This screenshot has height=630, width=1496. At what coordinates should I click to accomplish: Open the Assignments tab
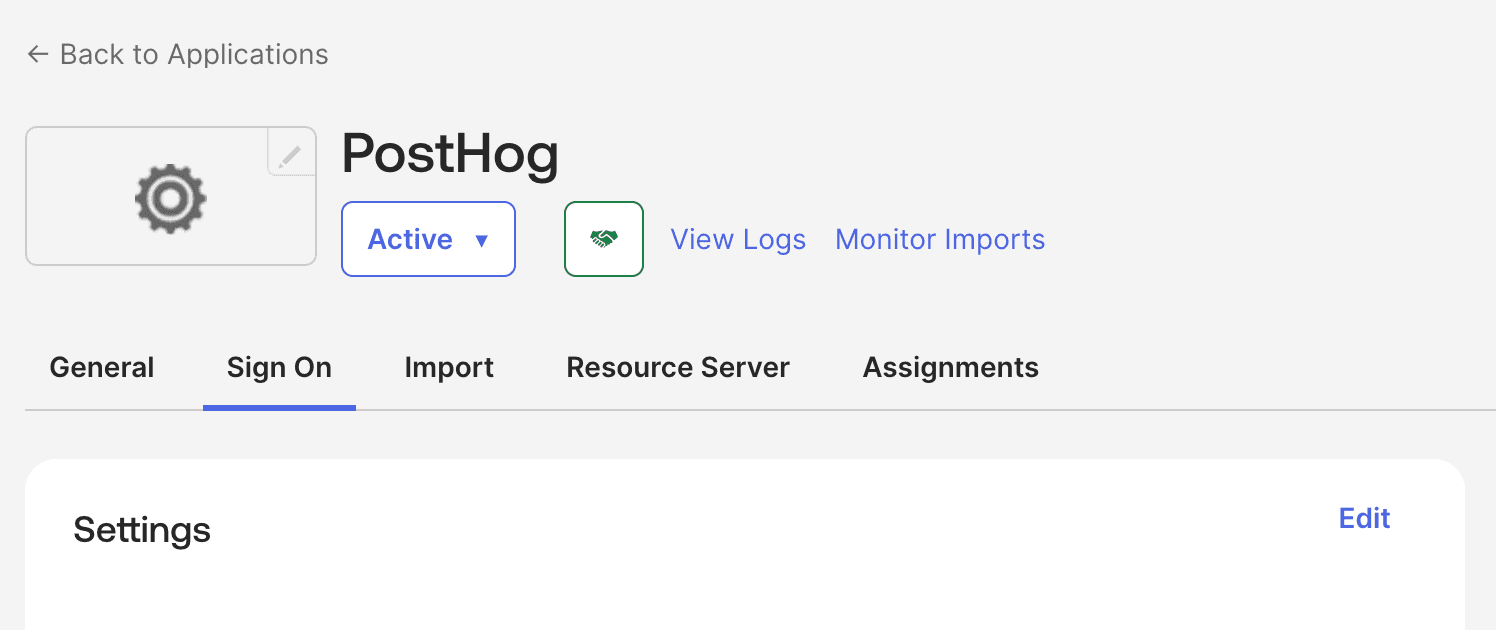click(951, 368)
